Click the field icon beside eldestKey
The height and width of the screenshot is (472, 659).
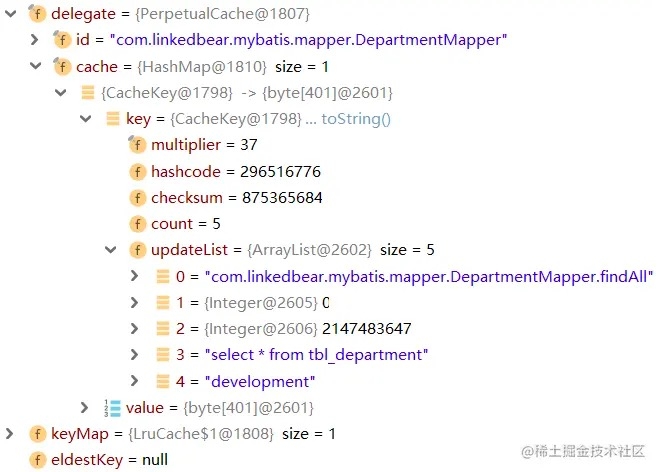pyautogui.click(x=37, y=460)
